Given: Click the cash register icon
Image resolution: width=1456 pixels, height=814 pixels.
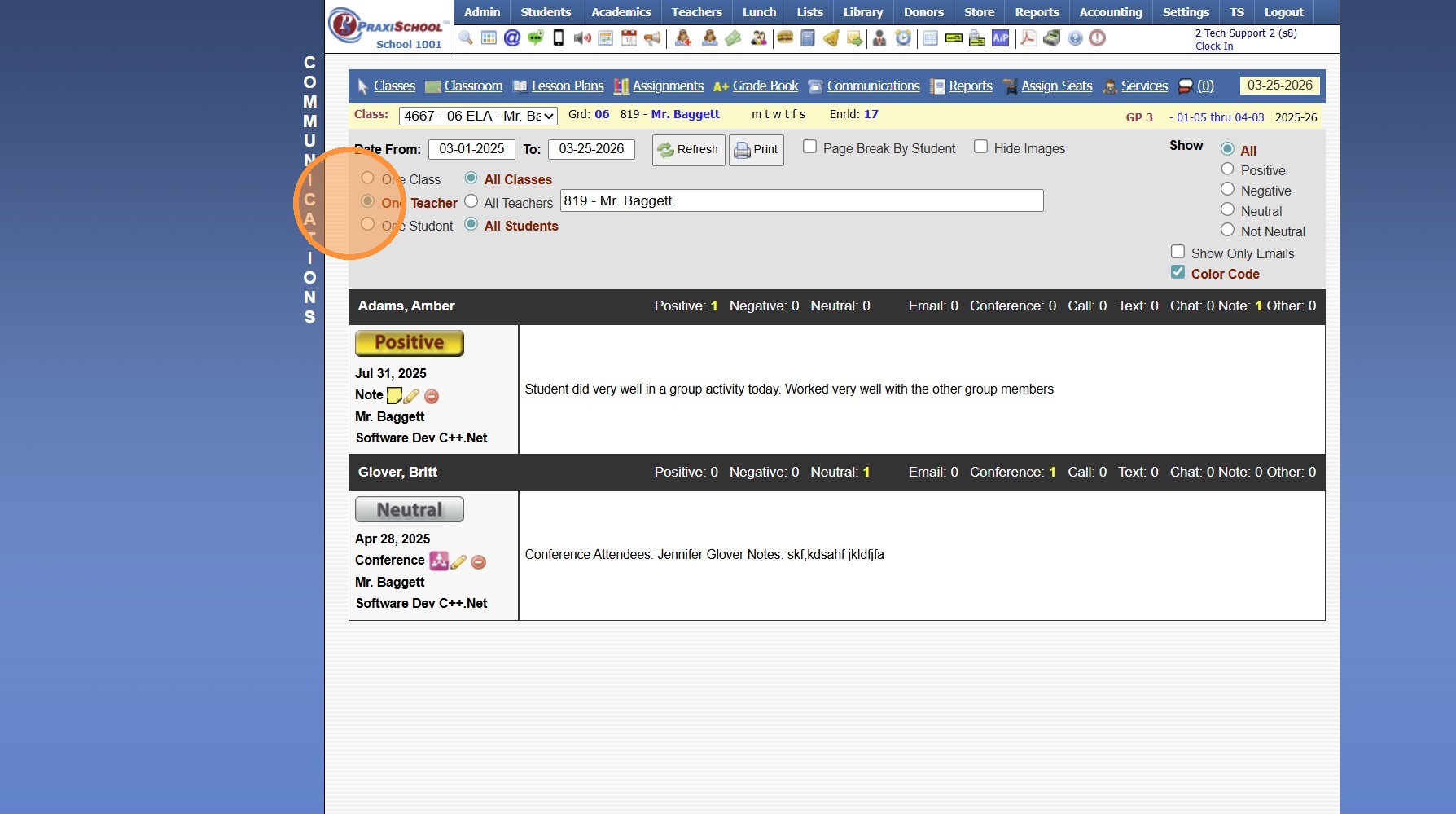Looking at the screenshot, I should point(1052,38).
